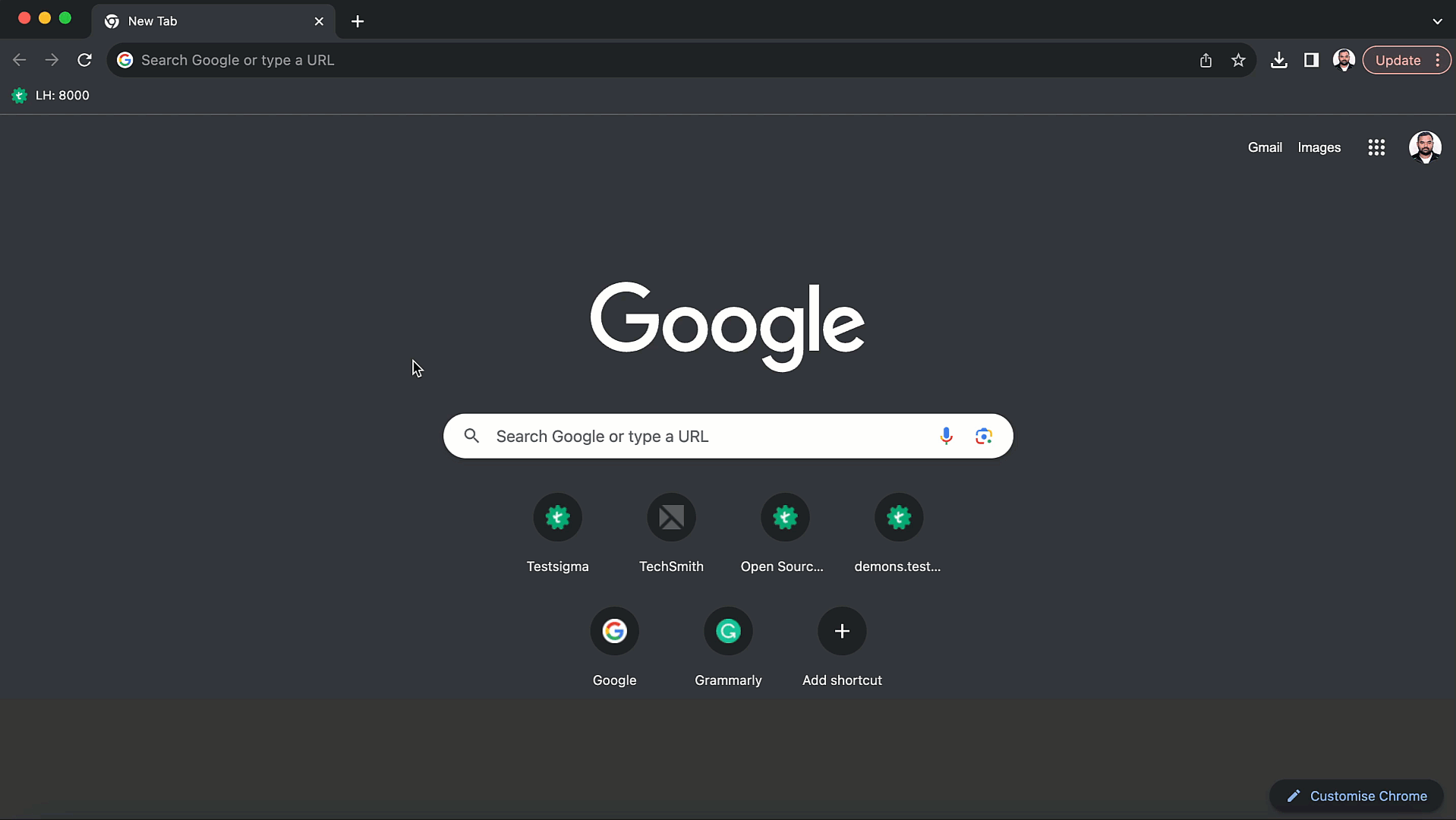Image resolution: width=1456 pixels, height=820 pixels.
Task: Bookmark this tab with the star icon
Action: tap(1238, 60)
